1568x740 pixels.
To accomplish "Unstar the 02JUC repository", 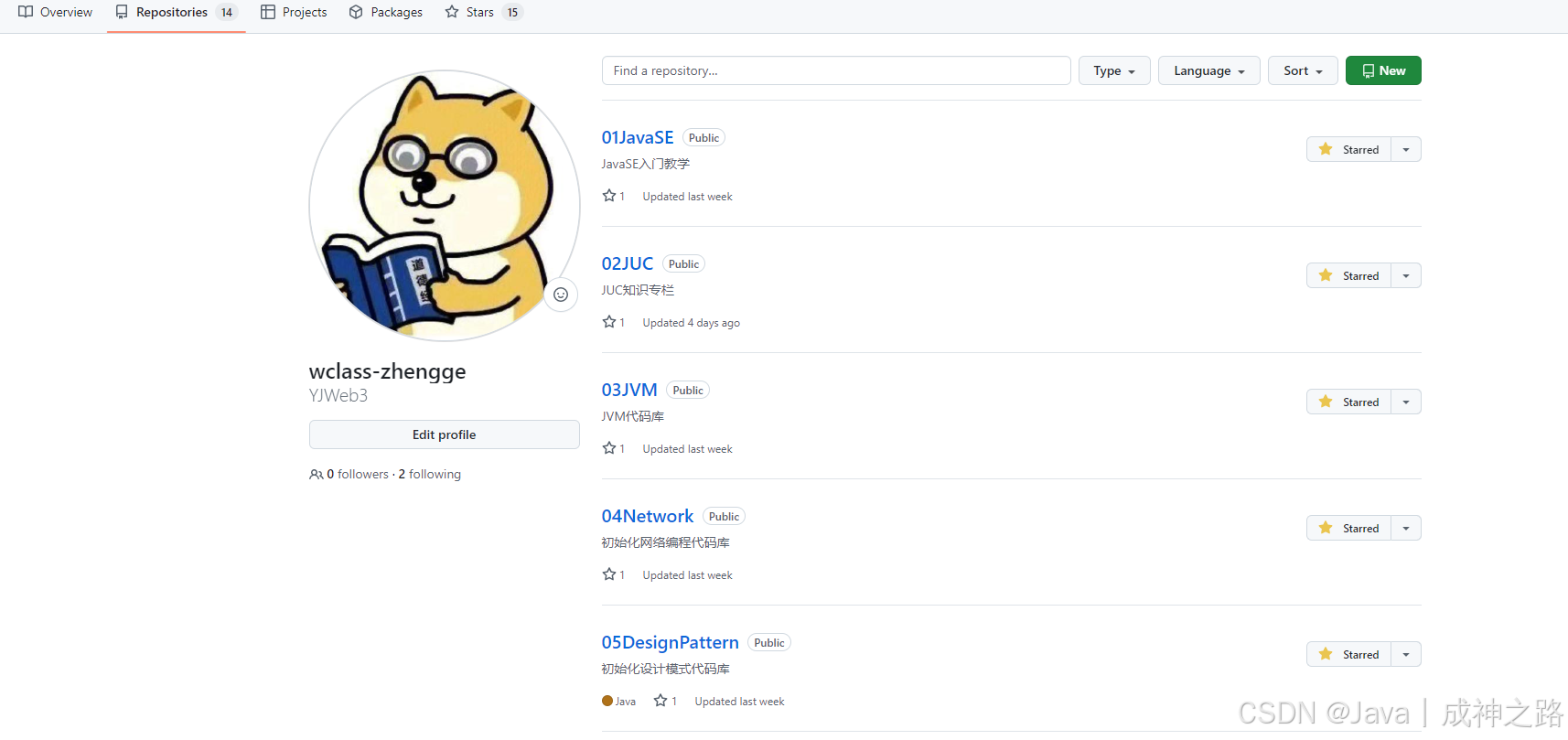I will point(1348,275).
